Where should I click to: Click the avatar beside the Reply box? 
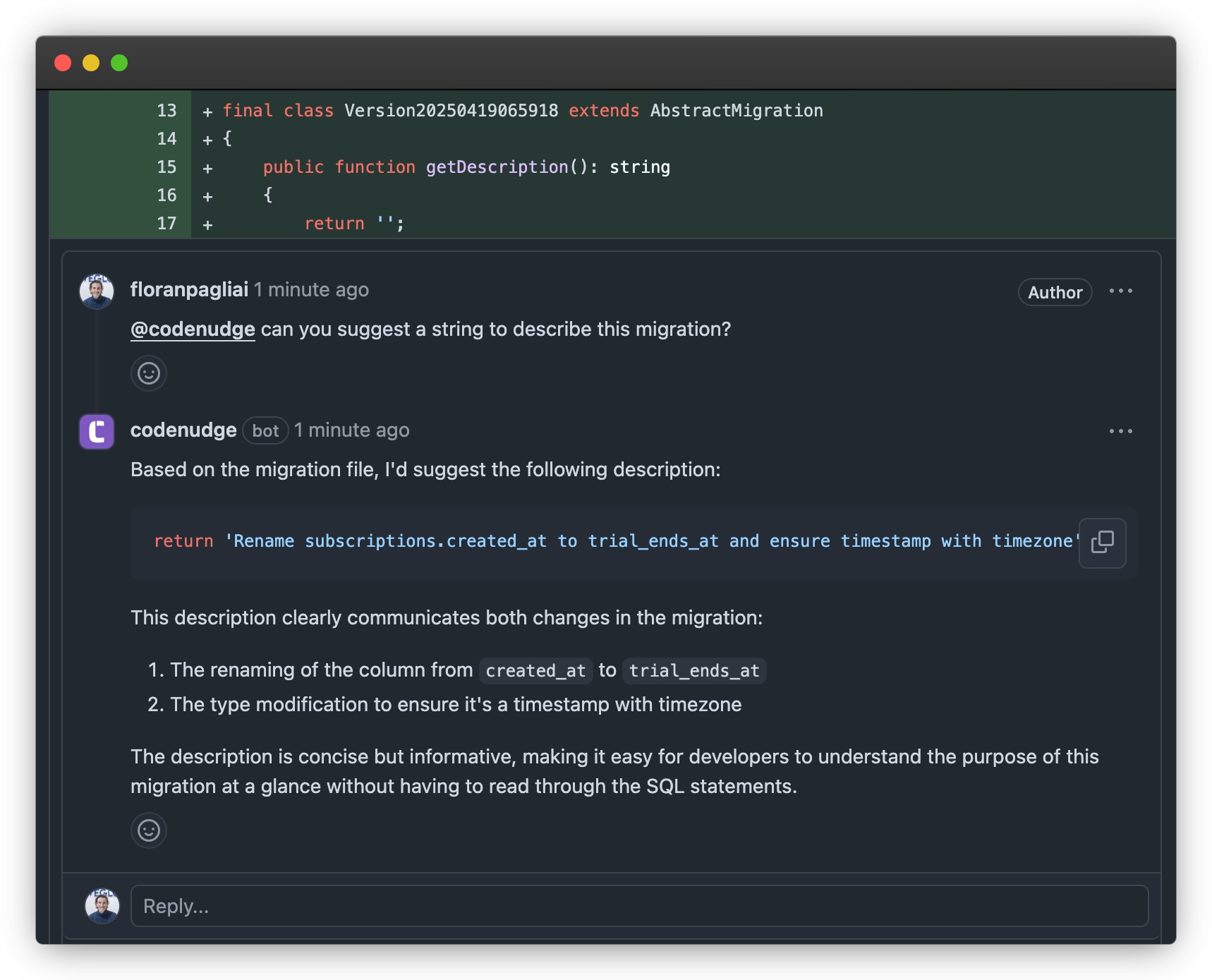(102, 906)
